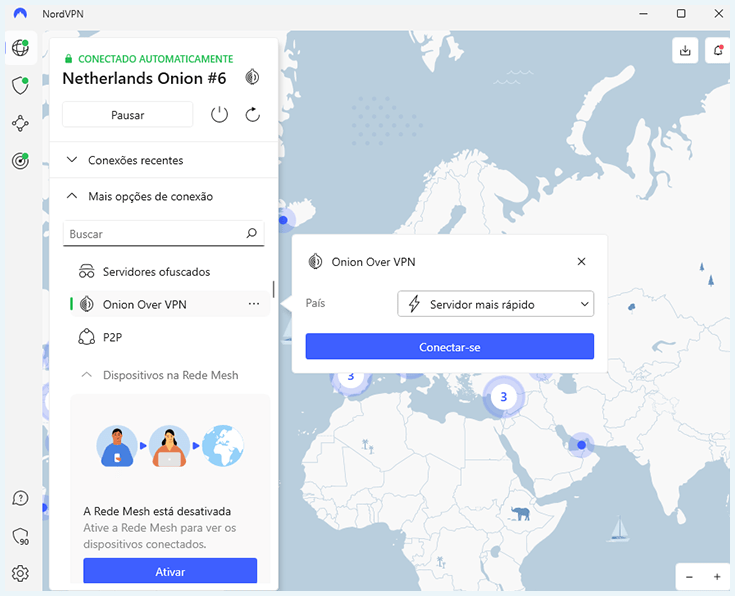
Task: Click the power disconnect icon
Action: point(219,114)
